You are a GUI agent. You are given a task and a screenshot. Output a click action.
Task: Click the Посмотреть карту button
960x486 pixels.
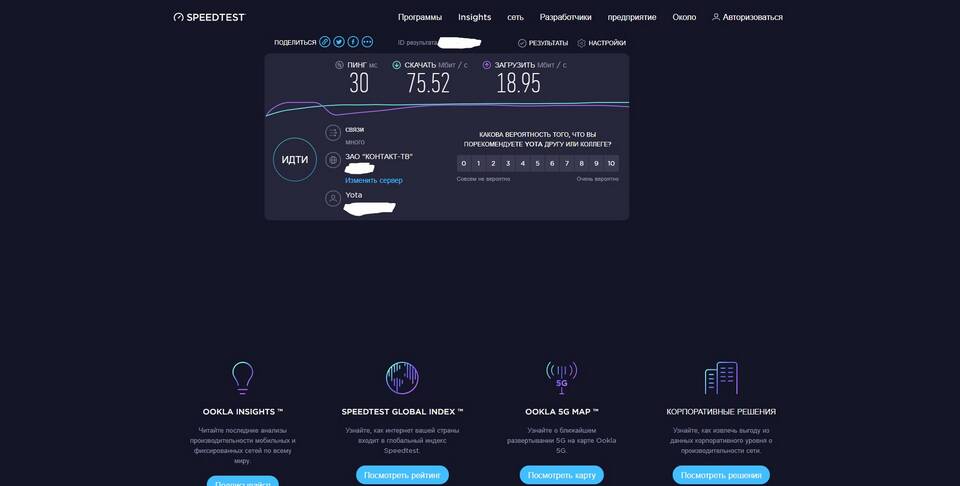pyautogui.click(x=561, y=475)
